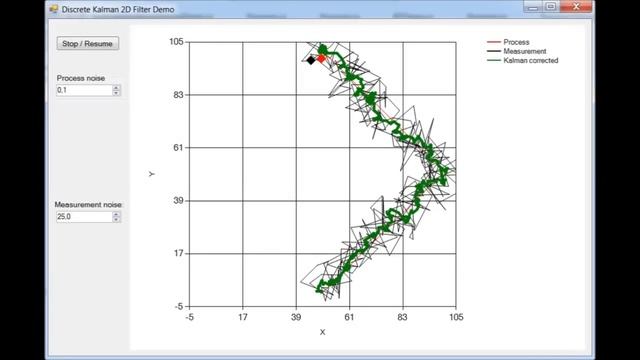Decrease Process noise with down arrow
The image size is (640, 360).
pyautogui.click(x=116, y=93)
